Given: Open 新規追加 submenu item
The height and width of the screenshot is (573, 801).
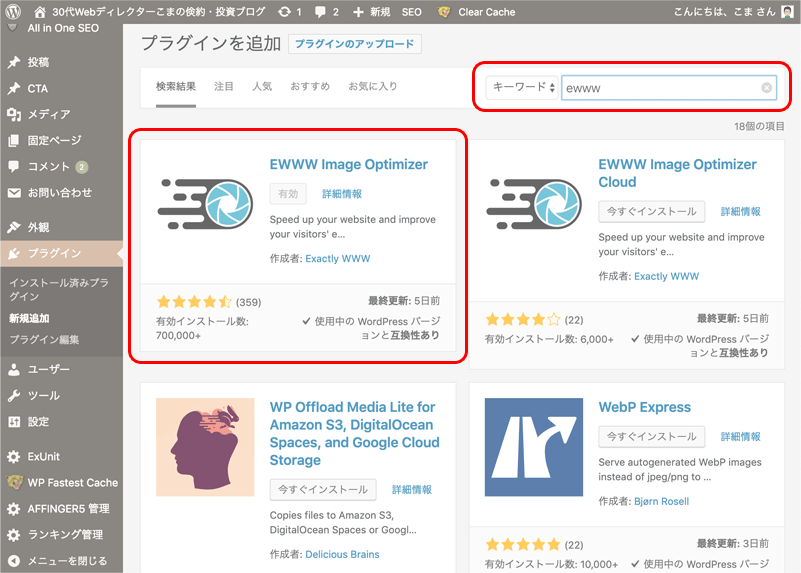Looking at the screenshot, I should tap(29, 318).
